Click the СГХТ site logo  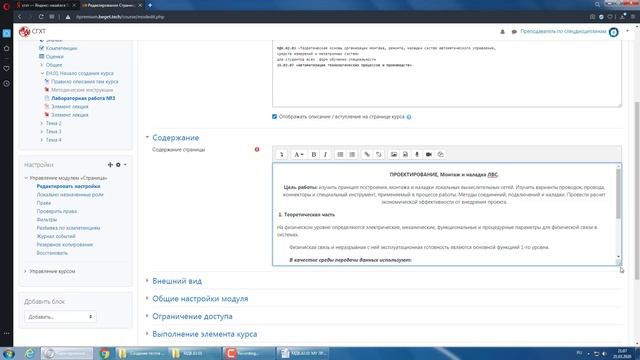33,31
